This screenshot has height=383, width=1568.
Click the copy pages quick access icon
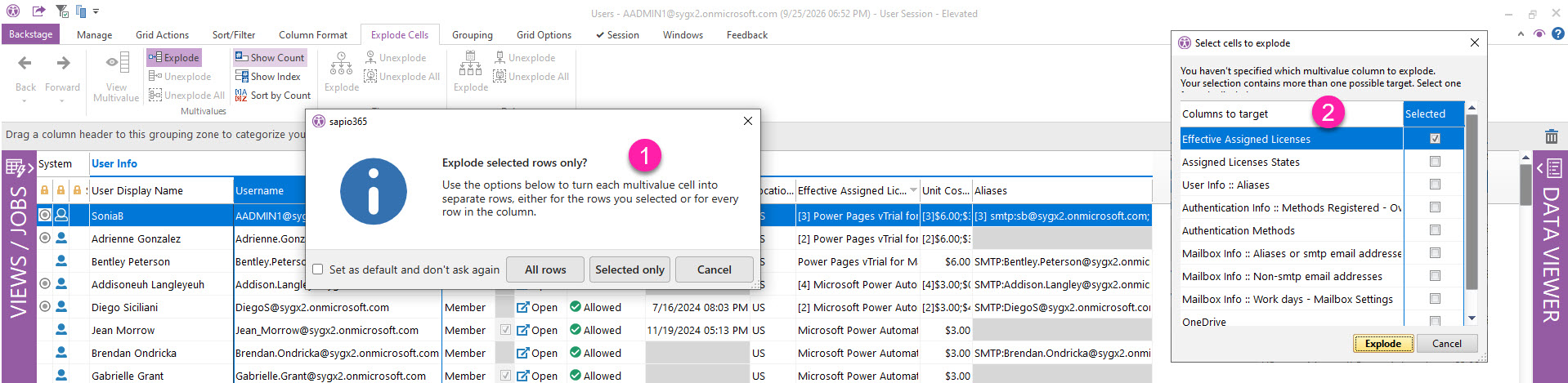pyautogui.click(x=81, y=11)
